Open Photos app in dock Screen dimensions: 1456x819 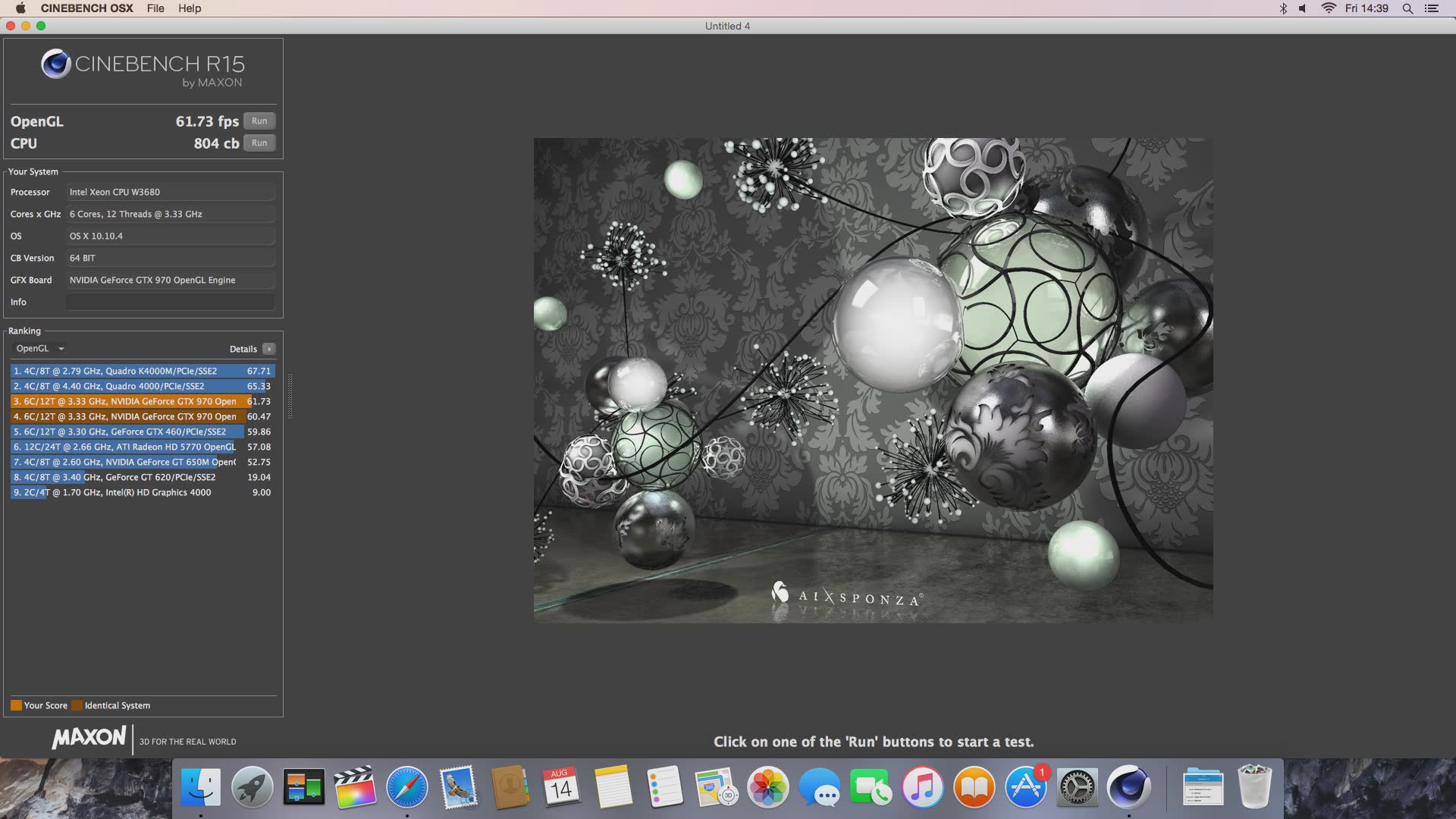[x=768, y=787]
